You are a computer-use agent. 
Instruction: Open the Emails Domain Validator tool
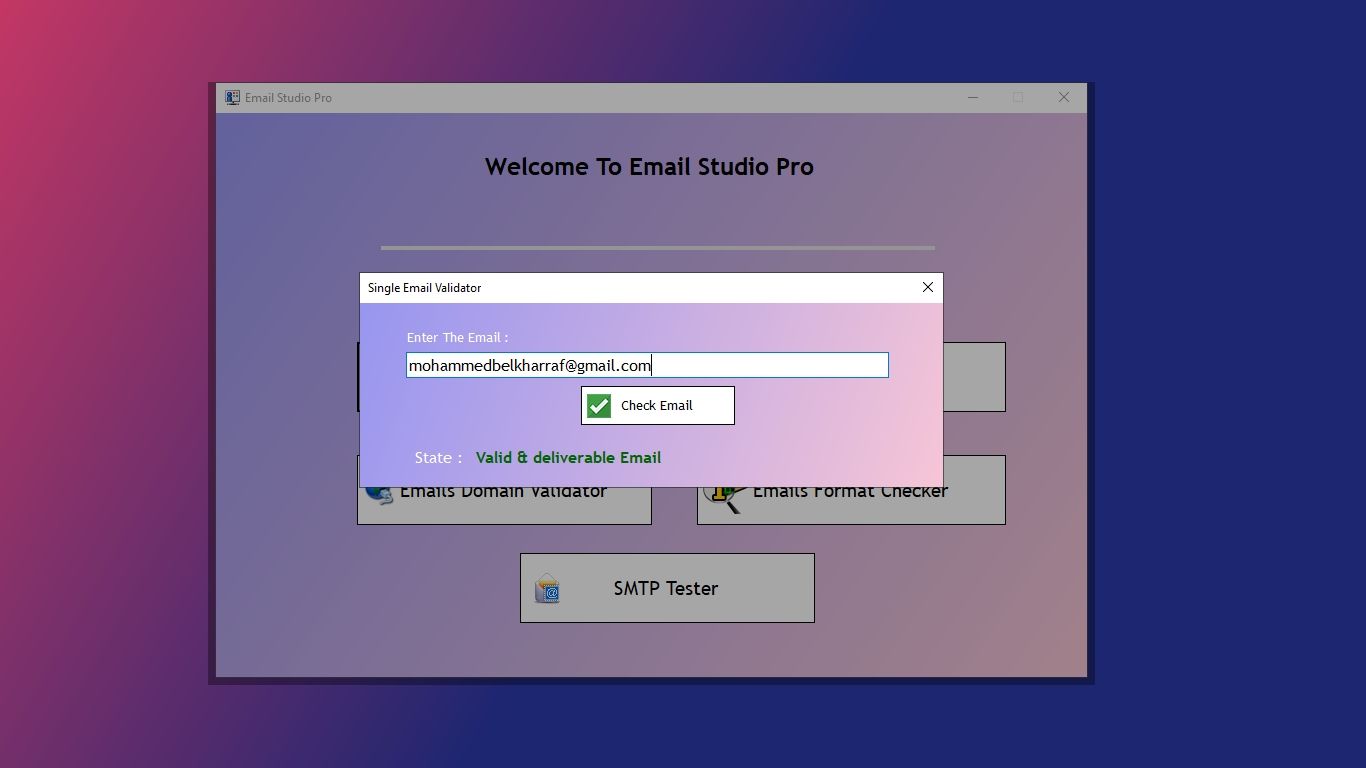tap(504, 506)
